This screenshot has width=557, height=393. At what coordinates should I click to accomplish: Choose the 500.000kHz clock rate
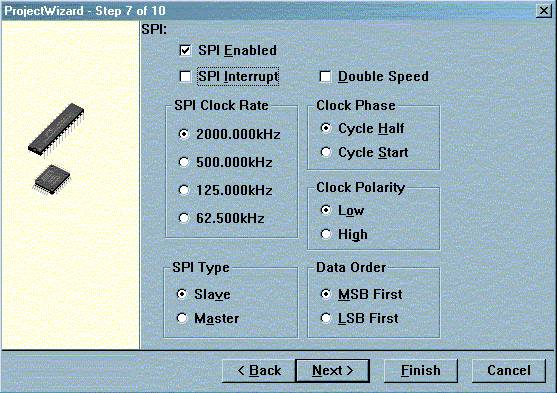tap(184, 162)
